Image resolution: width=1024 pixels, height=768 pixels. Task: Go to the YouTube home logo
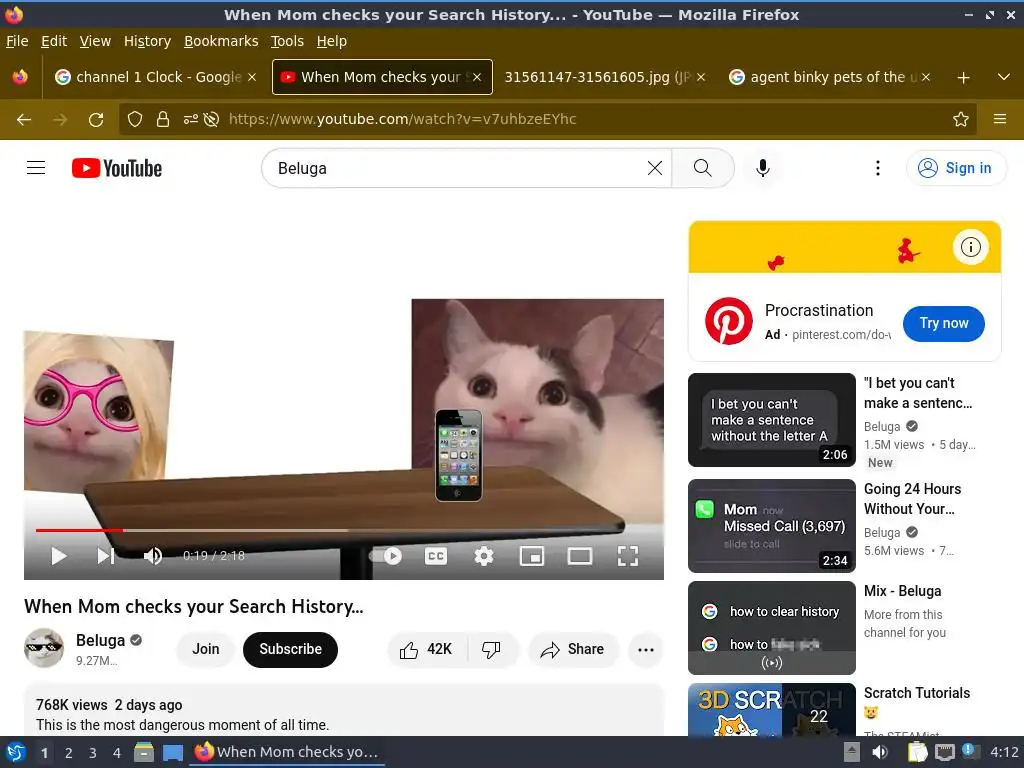tap(117, 168)
